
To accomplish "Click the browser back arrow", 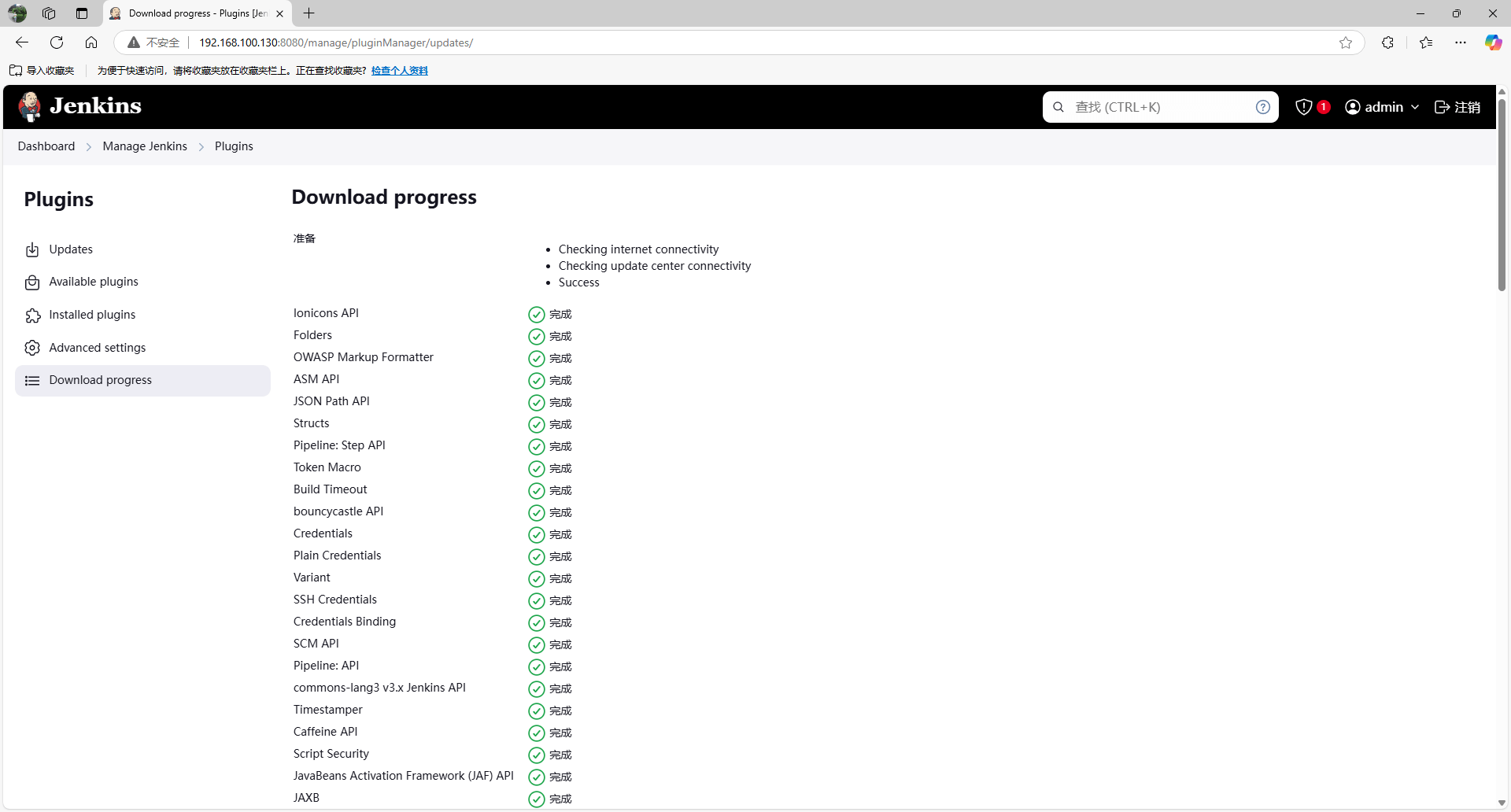I will coord(22,42).
